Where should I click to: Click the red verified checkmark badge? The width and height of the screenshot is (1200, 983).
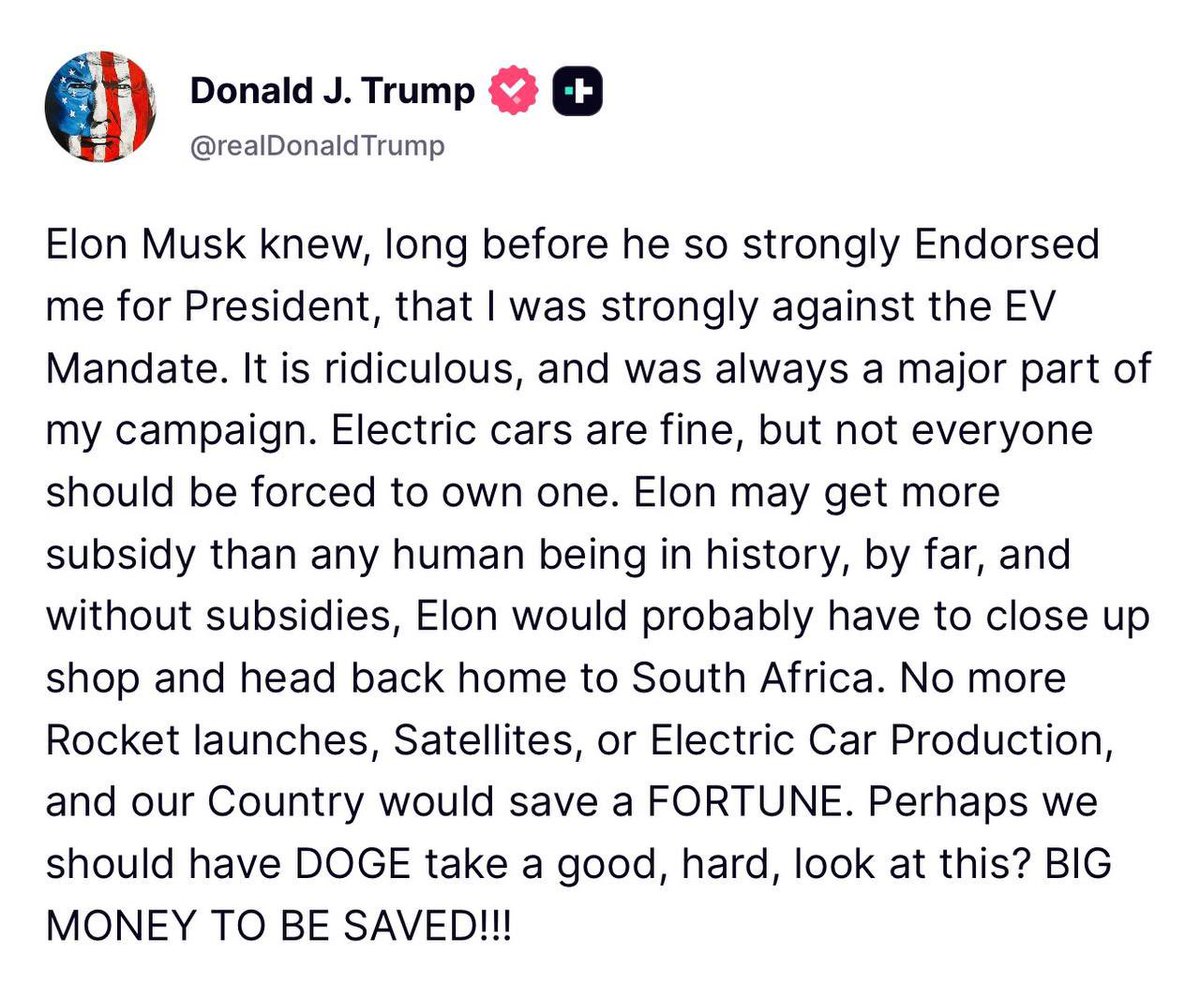[x=514, y=92]
